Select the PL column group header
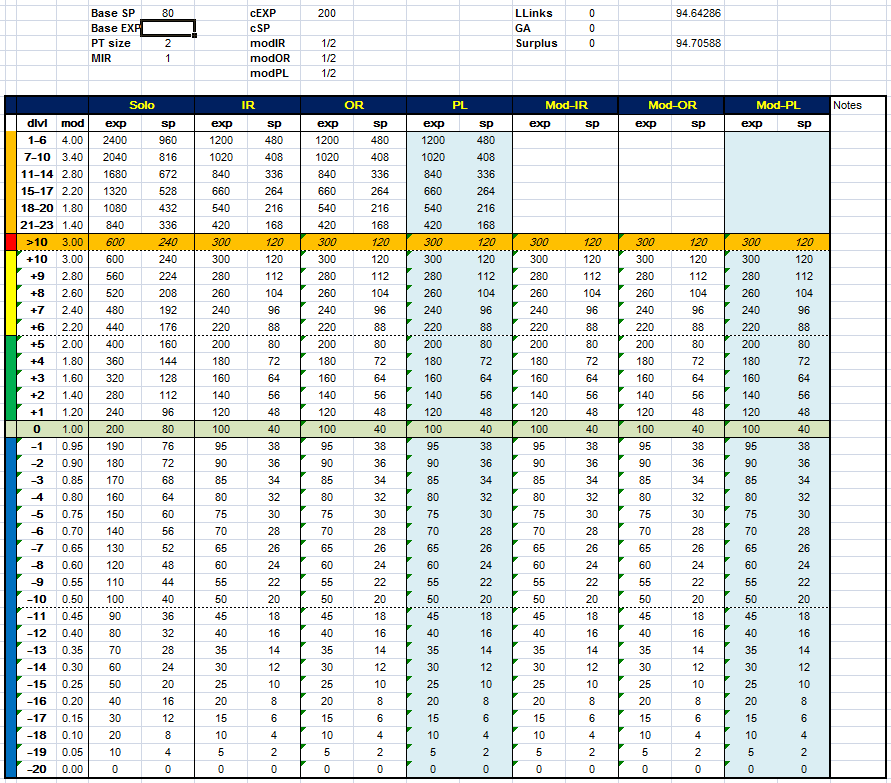The image size is (891, 783). point(459,105)
